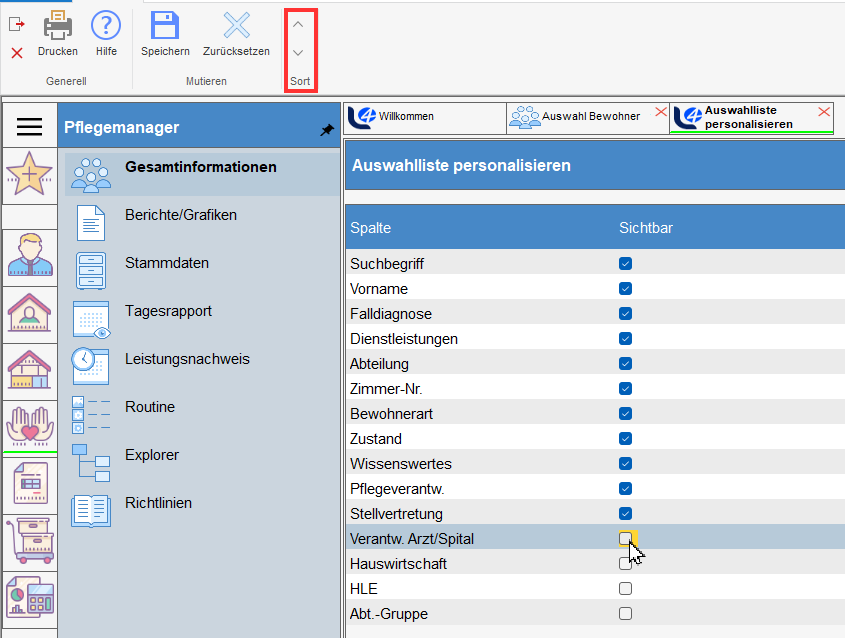
Task: Check the Hauswirtschaft checkbox
Action: pos(625,564)
